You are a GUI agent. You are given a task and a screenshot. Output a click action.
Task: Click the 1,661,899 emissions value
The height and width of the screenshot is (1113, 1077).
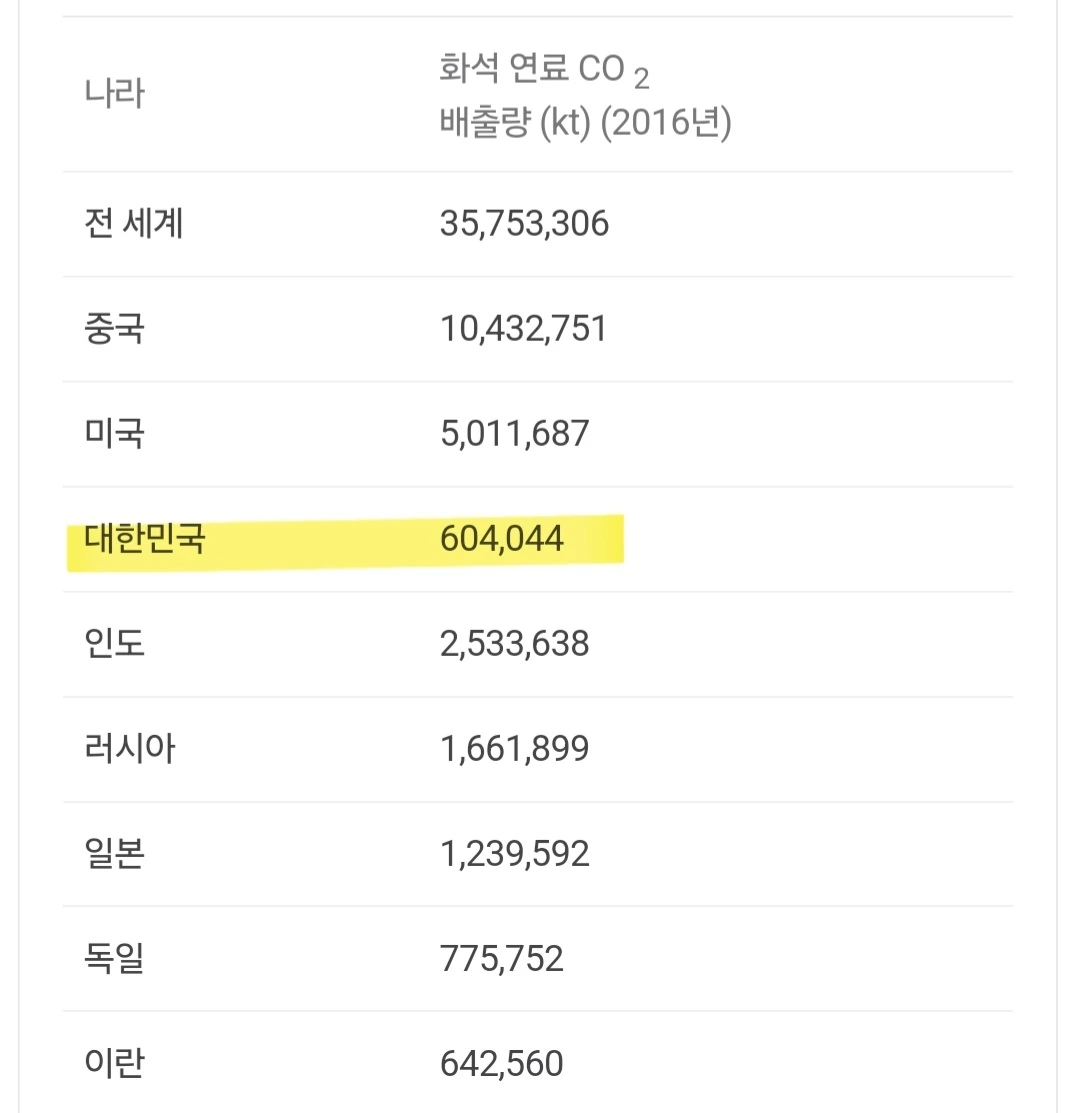click(515, 749)
